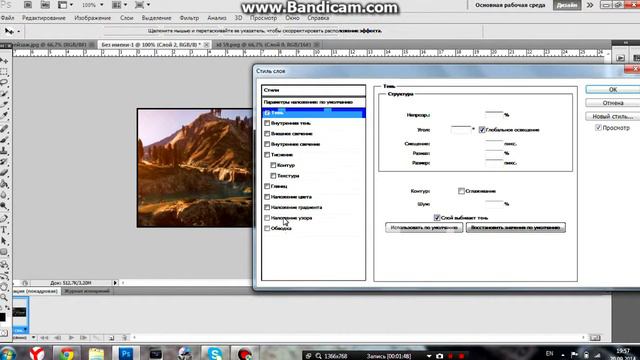
Task: Enable Наложение цвета checkbox
Action: coord(267,197)
